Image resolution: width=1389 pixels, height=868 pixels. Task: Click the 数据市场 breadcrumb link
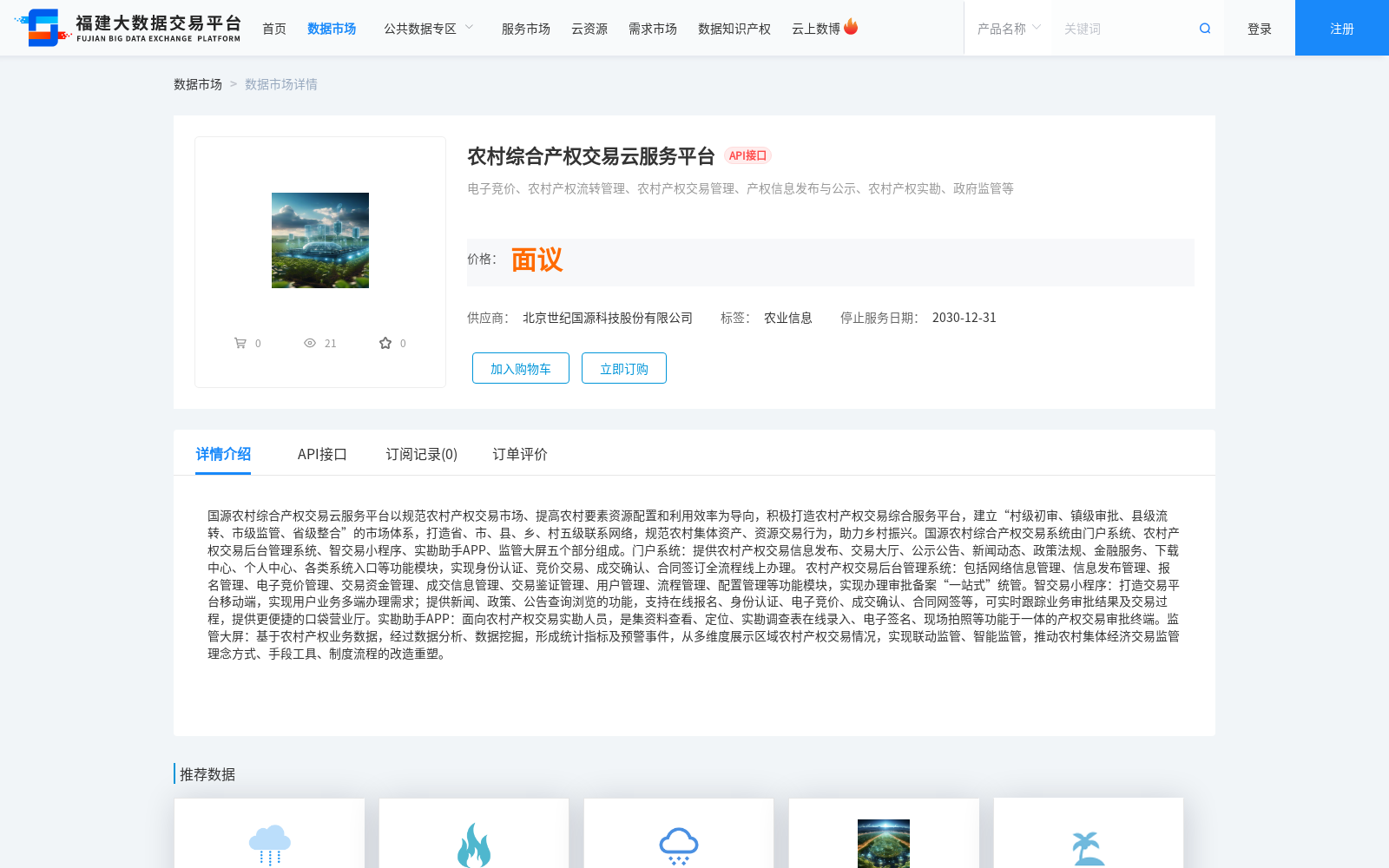pyautogui.click(x=198, y=84)
